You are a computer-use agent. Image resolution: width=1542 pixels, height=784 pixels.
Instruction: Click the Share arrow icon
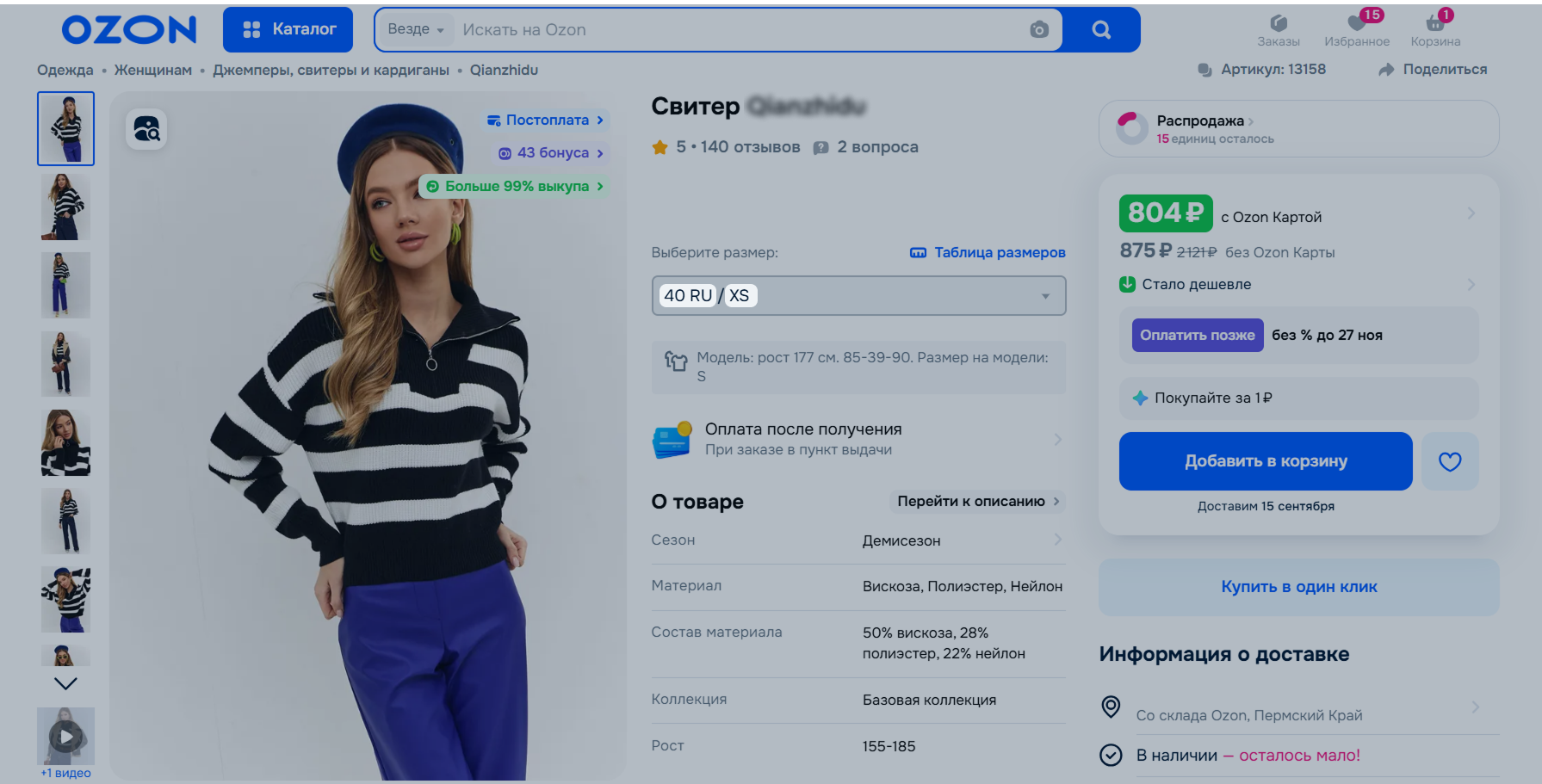click(x=1386, y=70)
